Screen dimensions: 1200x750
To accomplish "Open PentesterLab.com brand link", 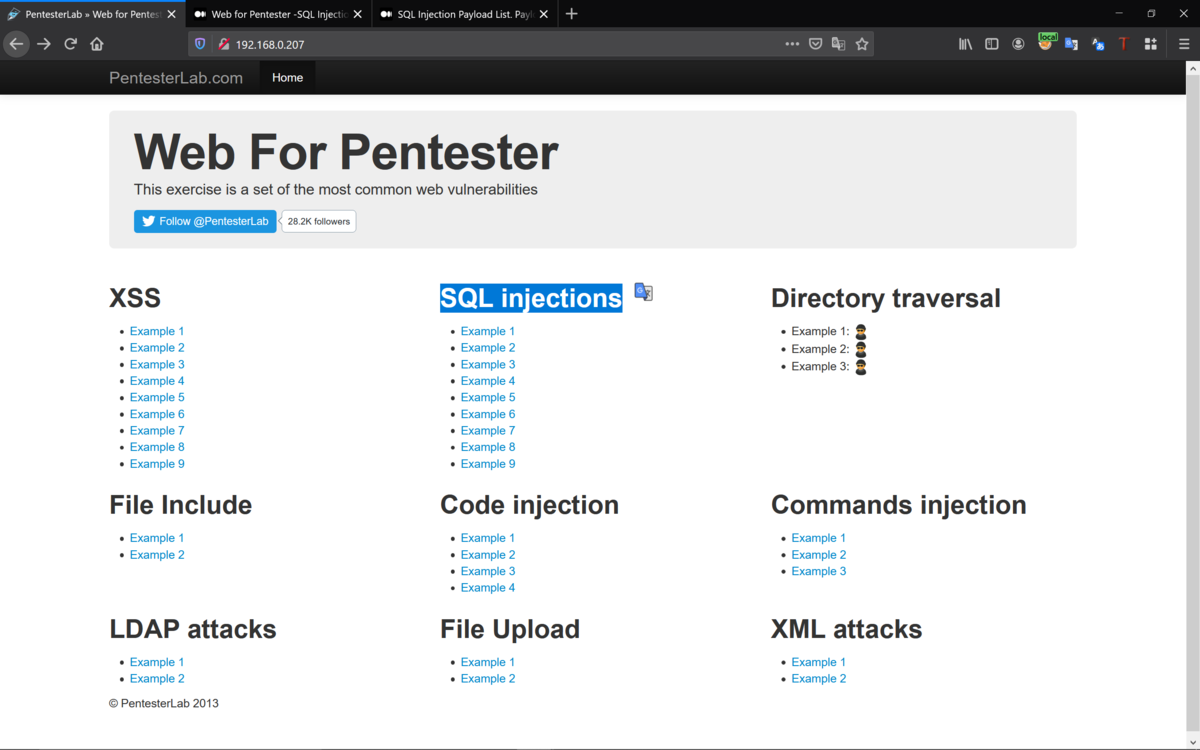I will (176, 78).
